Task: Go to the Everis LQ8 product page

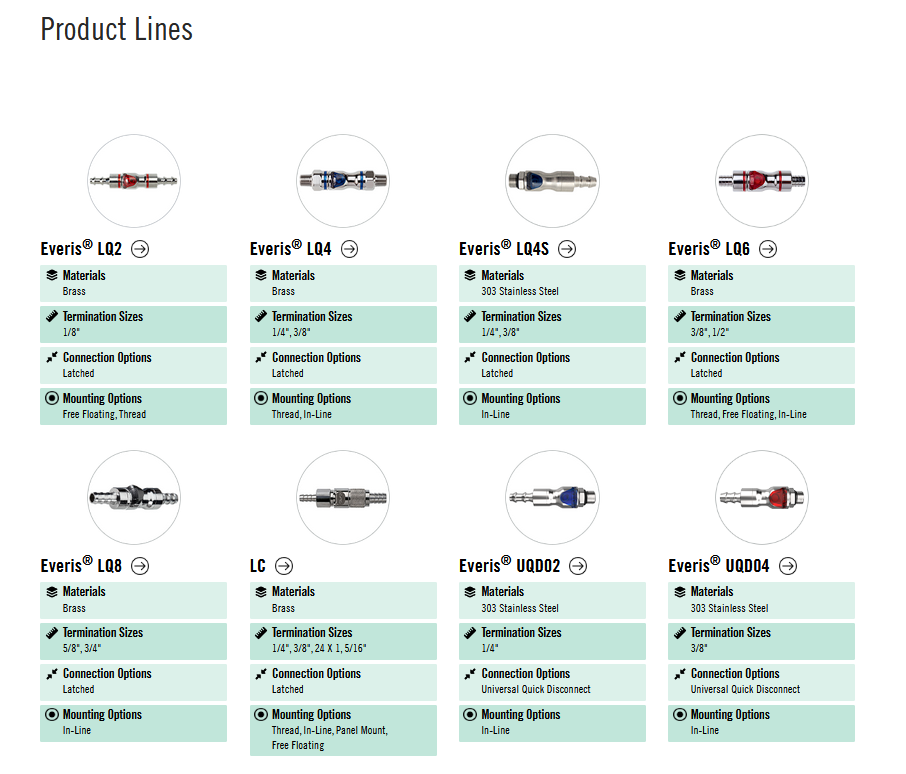Action: [x=82, y=566]
